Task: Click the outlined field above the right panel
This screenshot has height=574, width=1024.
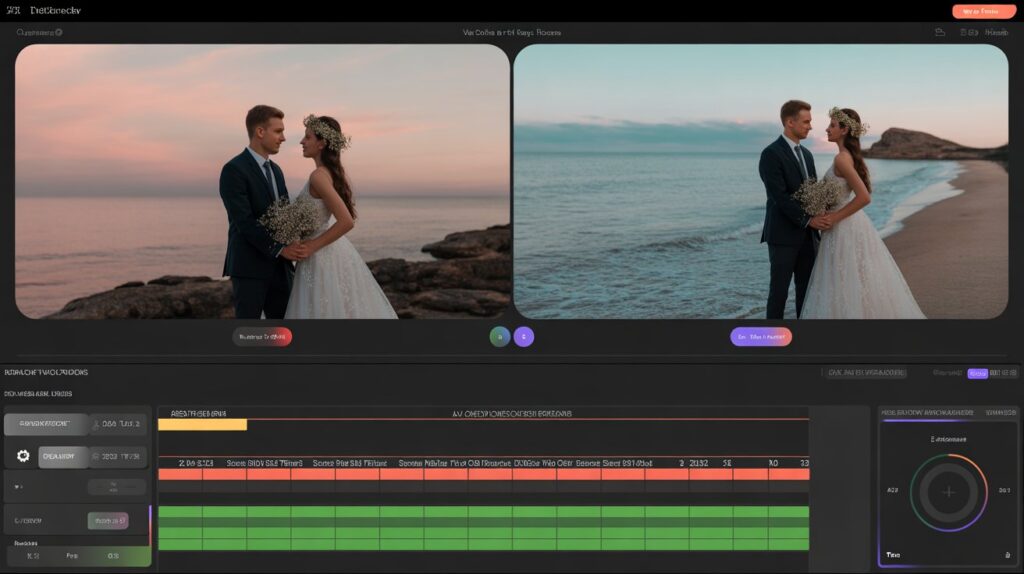Action: click(865, 373)
